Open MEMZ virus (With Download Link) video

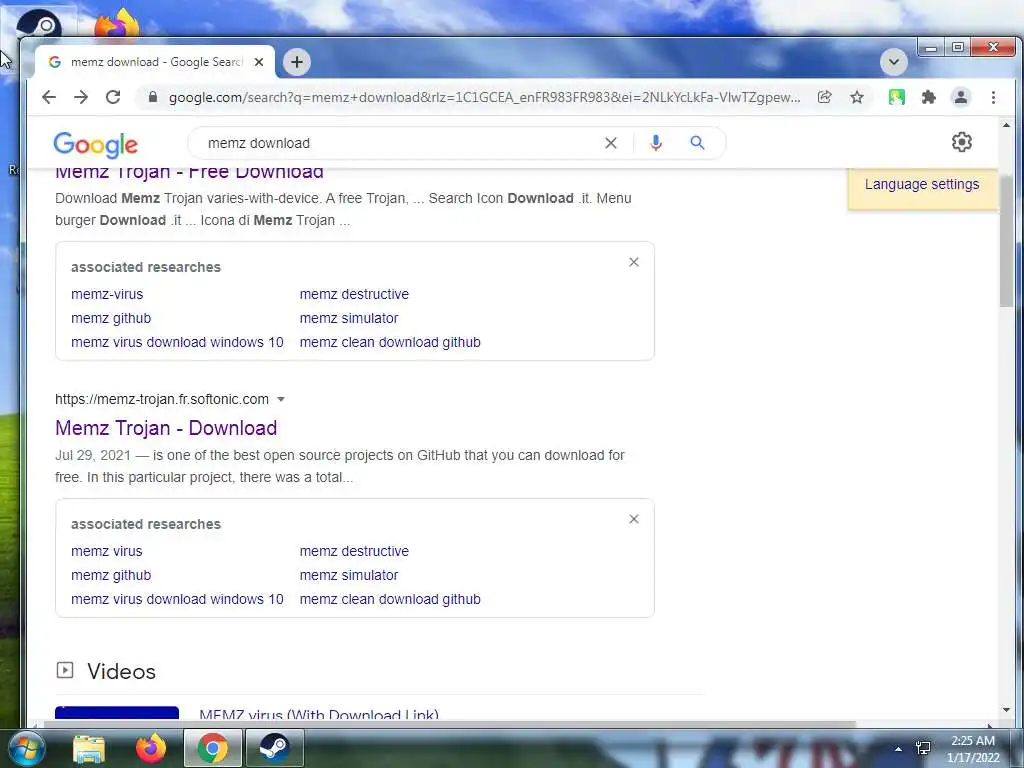pyautogui.click(x=319, y=714)
